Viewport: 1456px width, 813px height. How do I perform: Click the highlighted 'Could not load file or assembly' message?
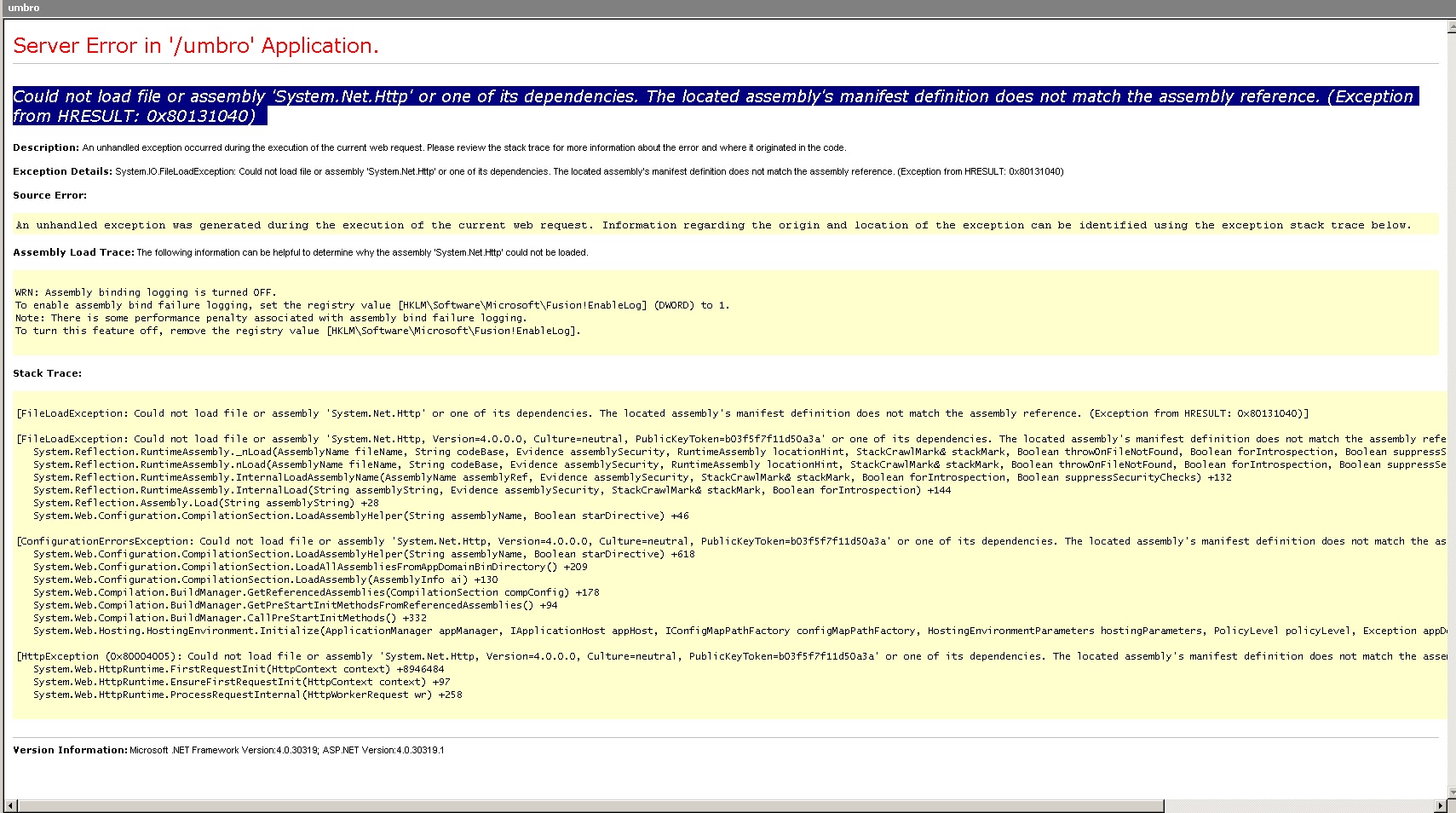[716, 107]
